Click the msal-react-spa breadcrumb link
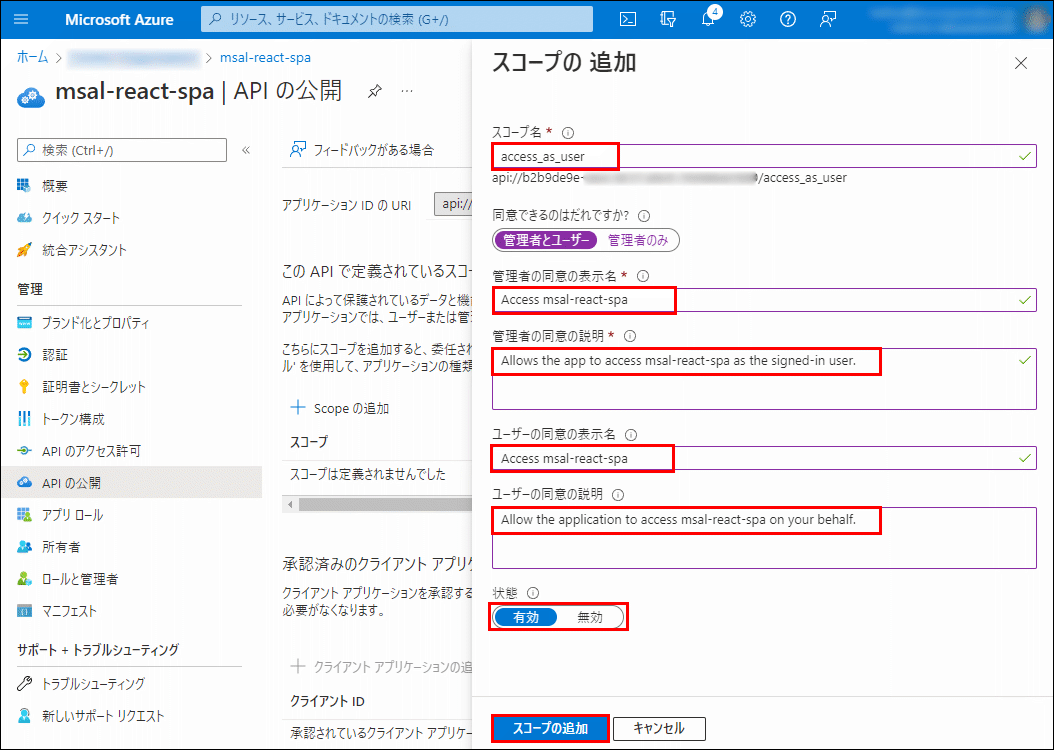The height and width of the screenshot is (750, 1054). [x=266, y=57]
